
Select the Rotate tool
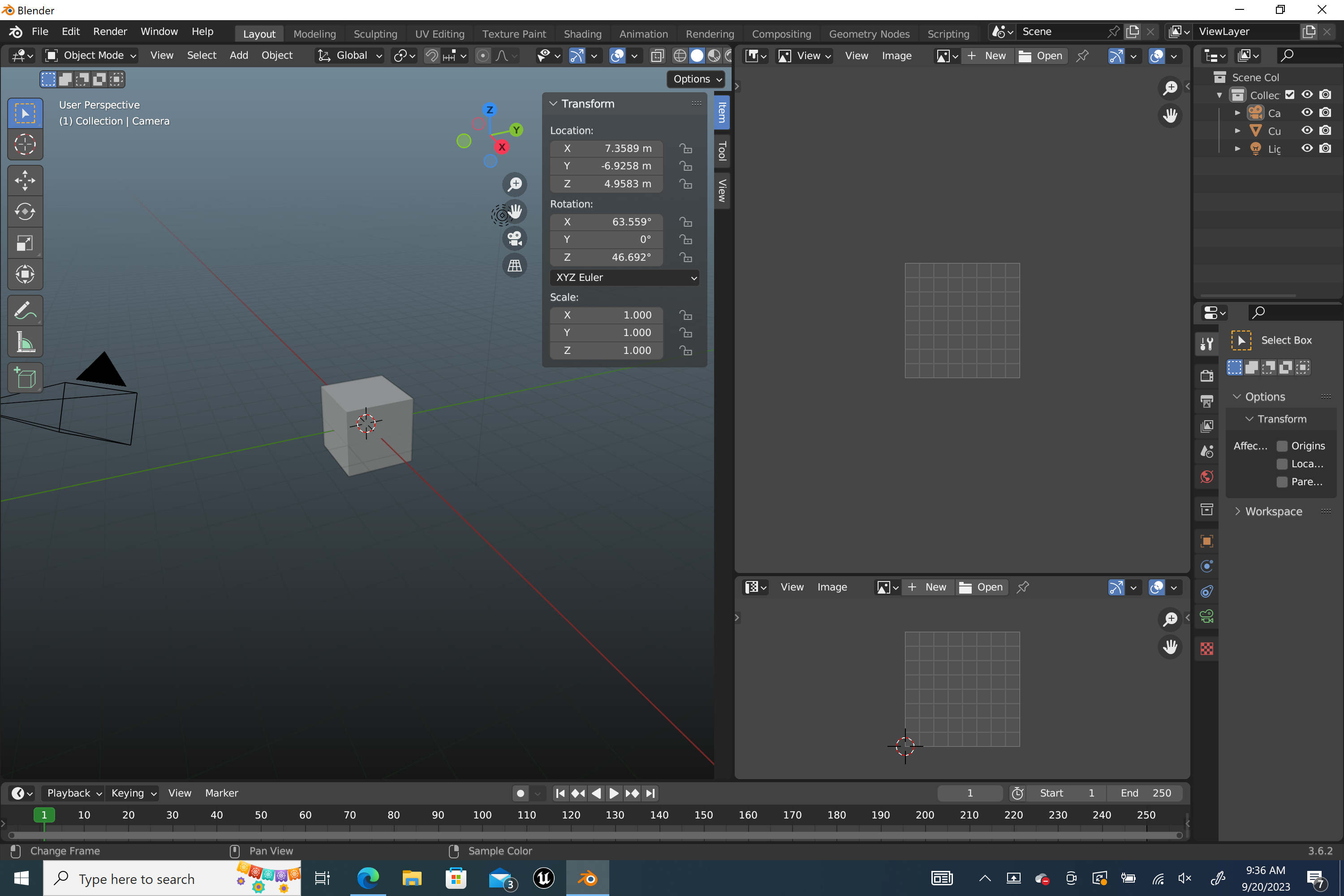point(25,212)
